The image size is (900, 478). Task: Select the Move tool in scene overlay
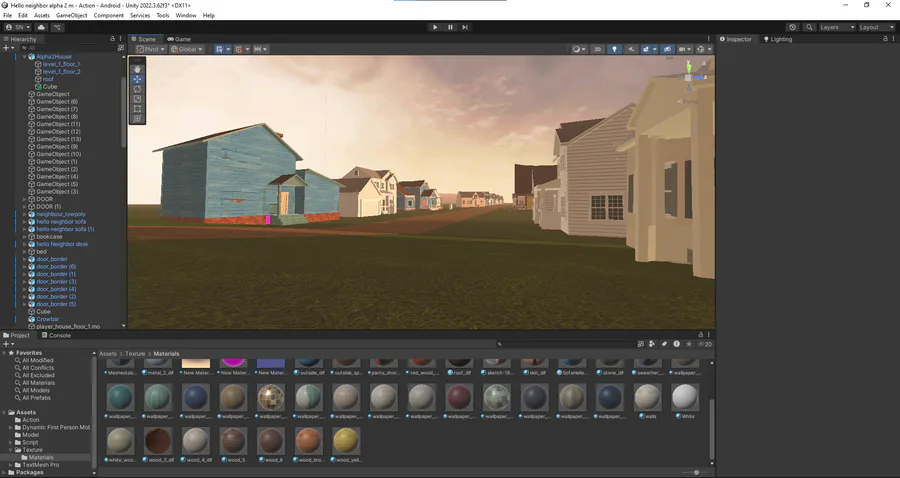(137, 79)
